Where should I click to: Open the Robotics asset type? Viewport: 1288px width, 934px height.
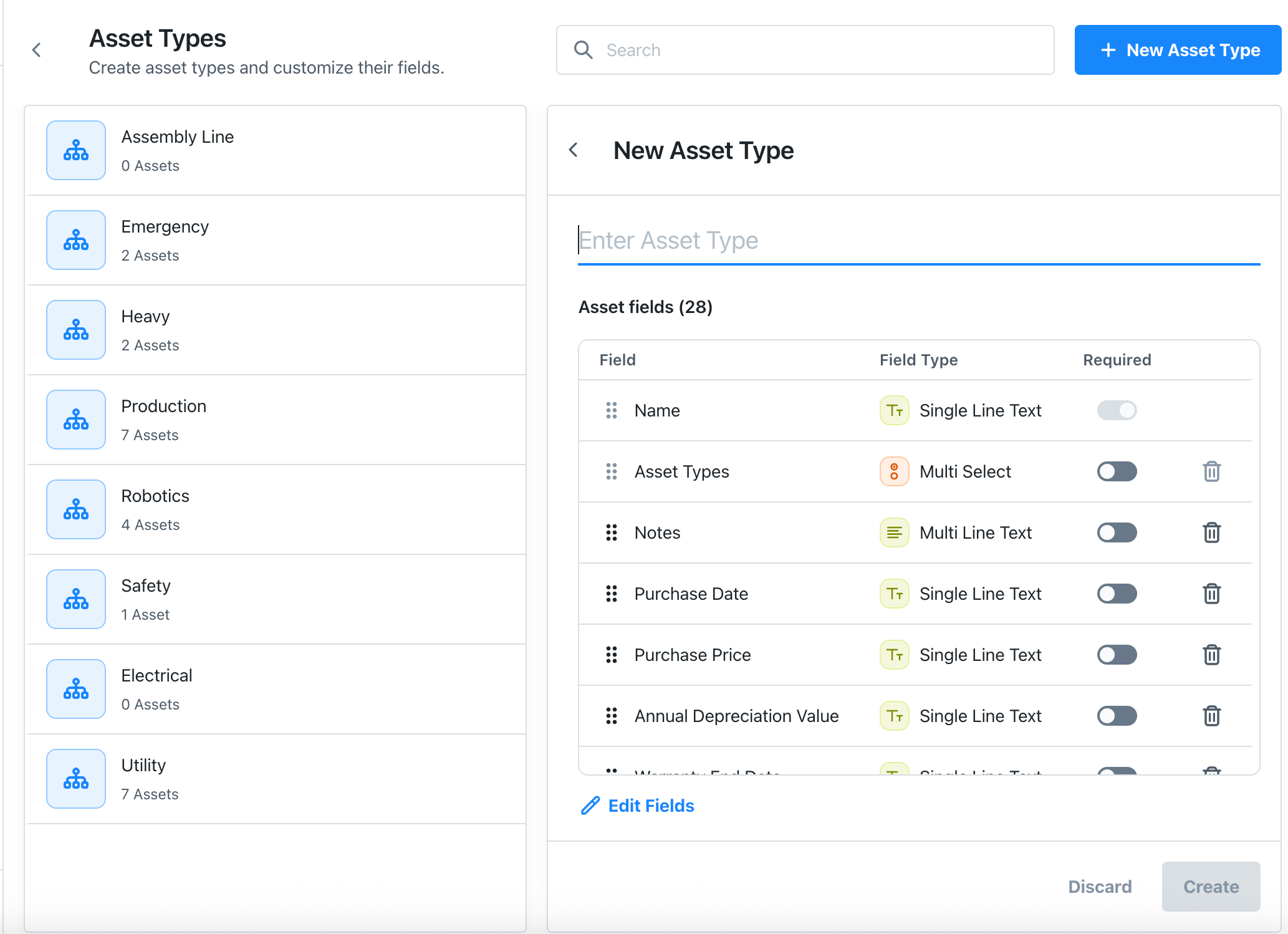276,509
